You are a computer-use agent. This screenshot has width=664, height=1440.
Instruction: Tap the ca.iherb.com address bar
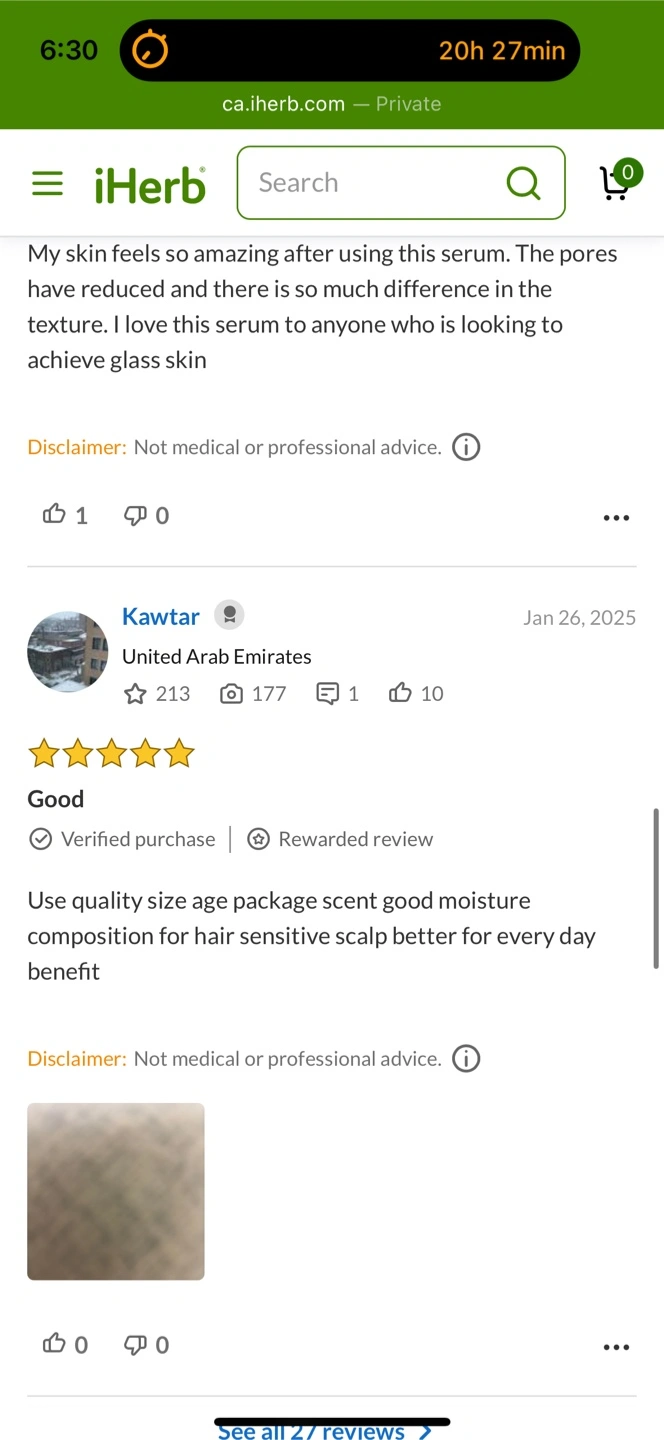[331, 104]
